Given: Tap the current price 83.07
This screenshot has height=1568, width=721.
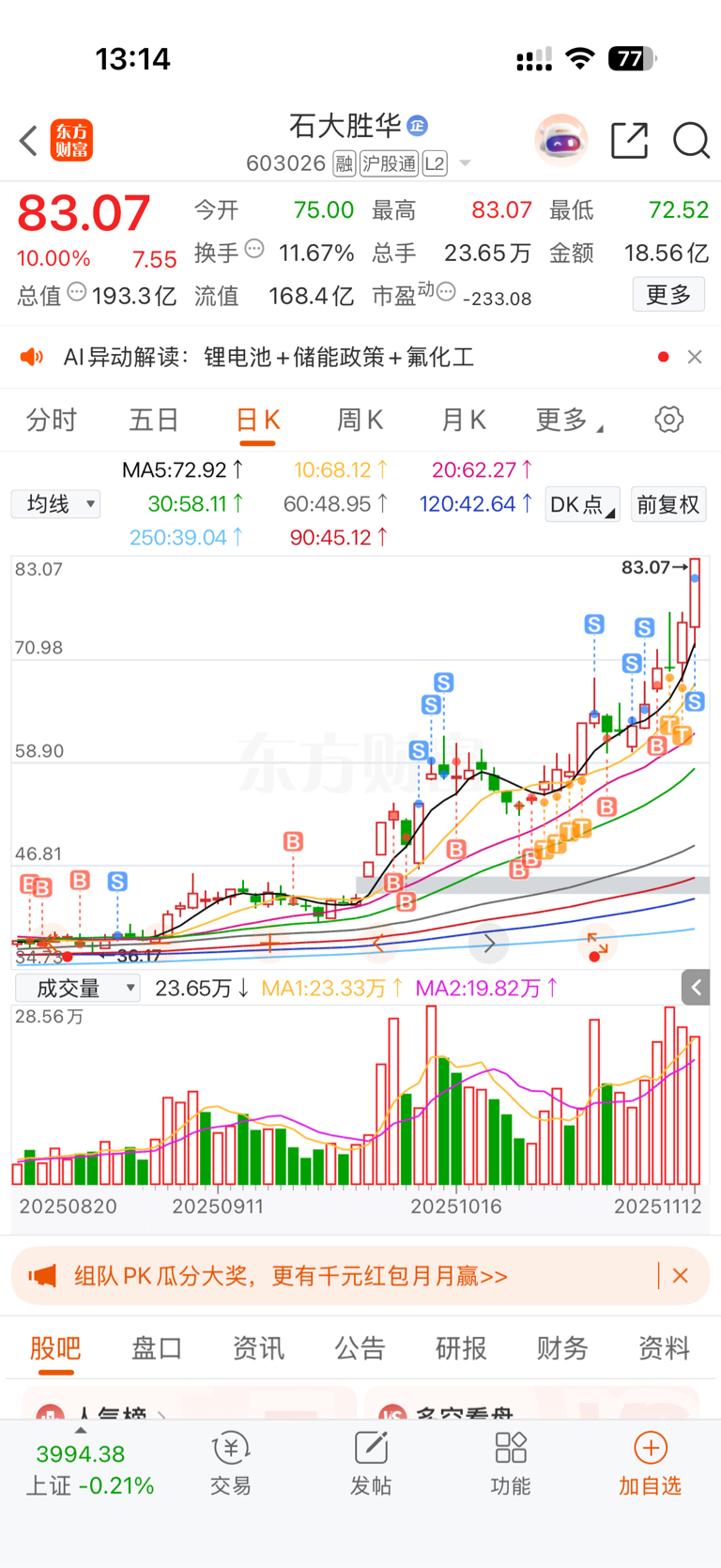Looking at the screenshot, I should click(84, 213).
